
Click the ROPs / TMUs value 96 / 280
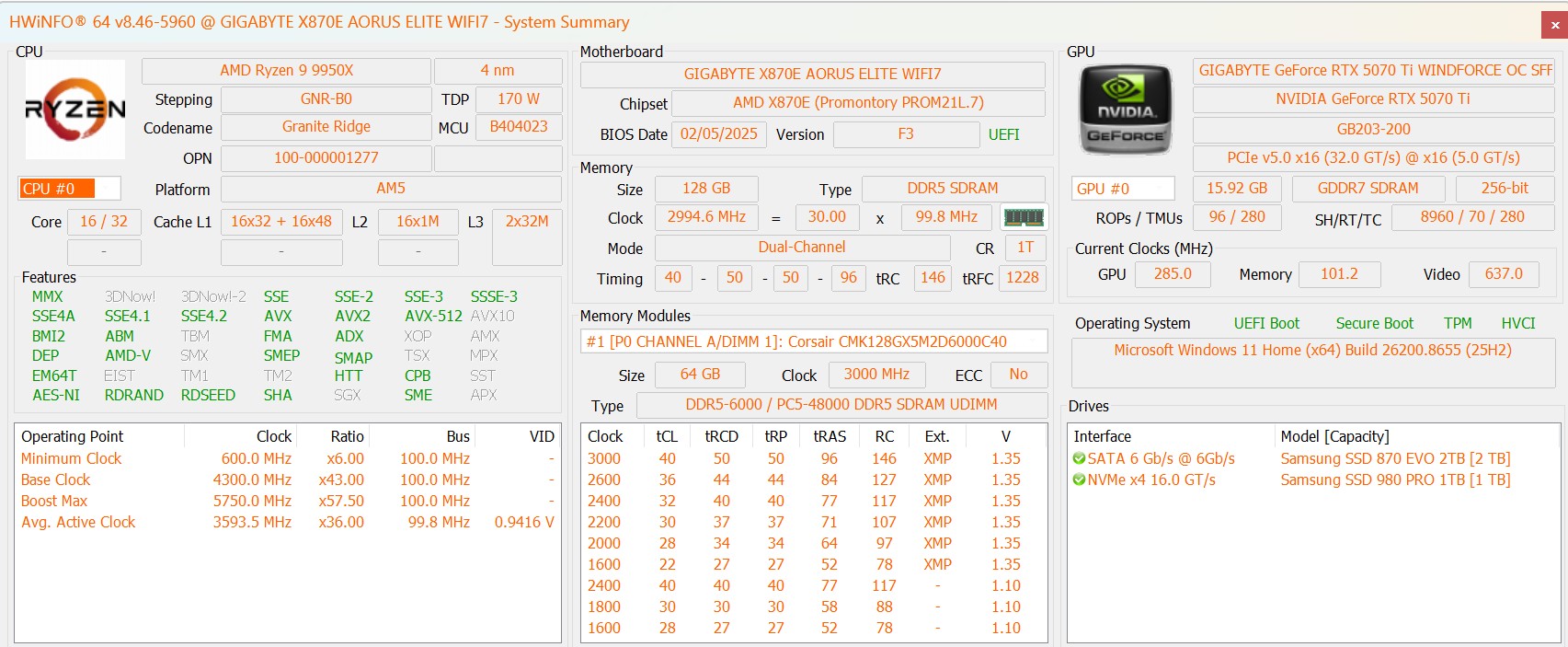[x=1237, y=217]
